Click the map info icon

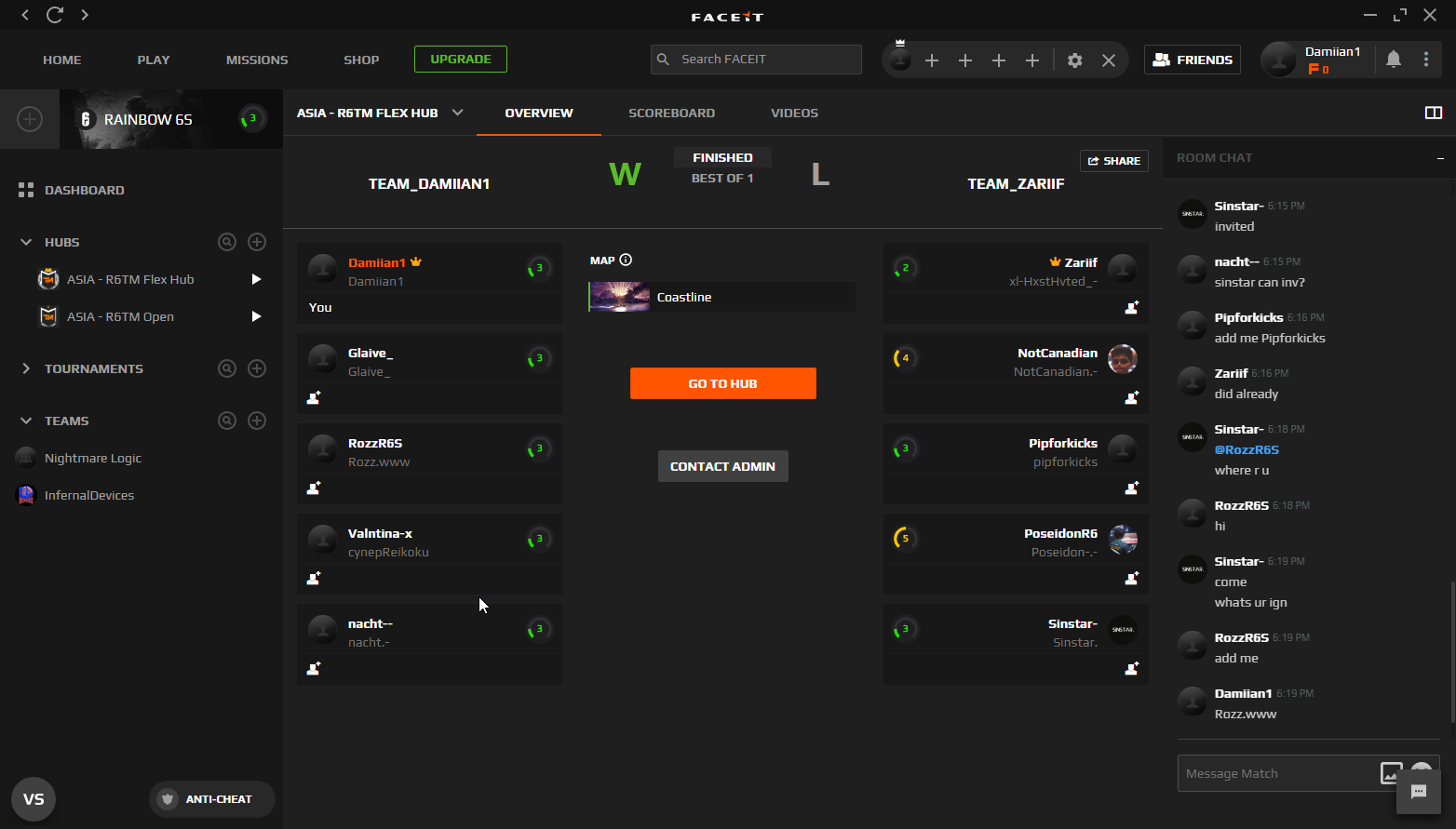(626, 261)
